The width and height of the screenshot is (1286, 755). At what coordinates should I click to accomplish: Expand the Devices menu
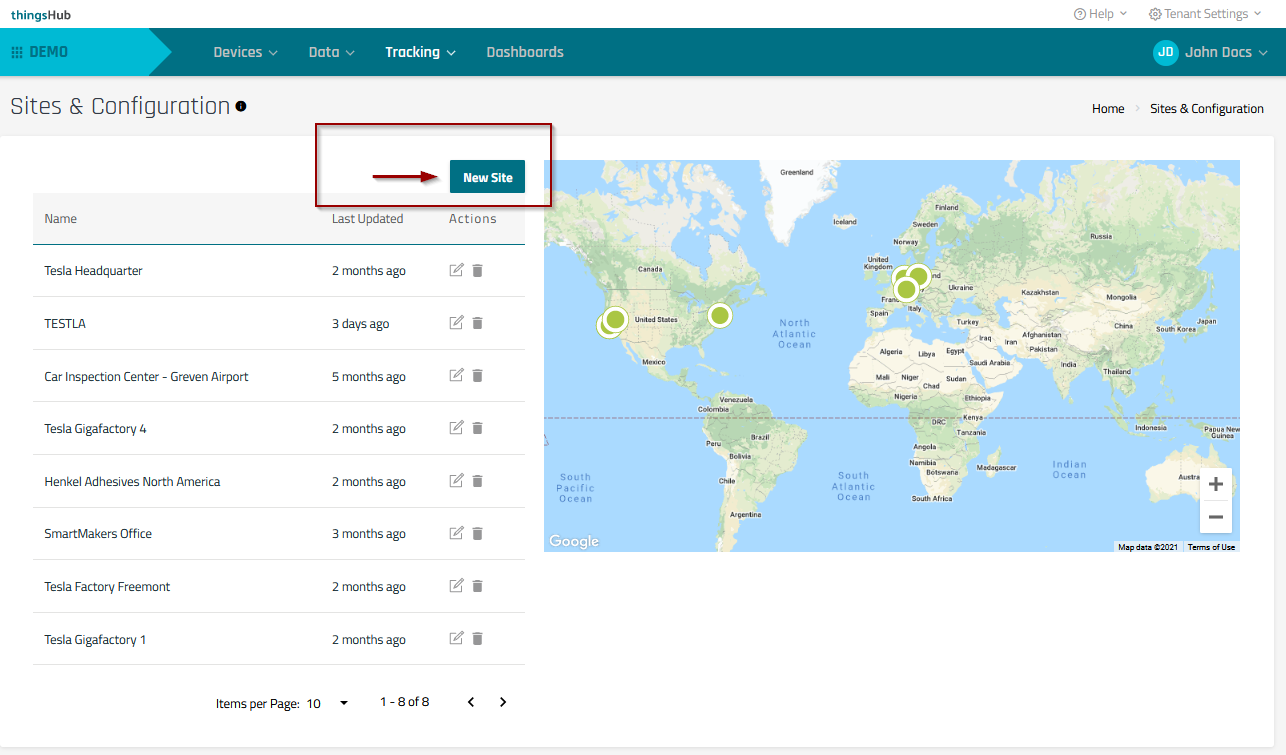click(245, 52)
